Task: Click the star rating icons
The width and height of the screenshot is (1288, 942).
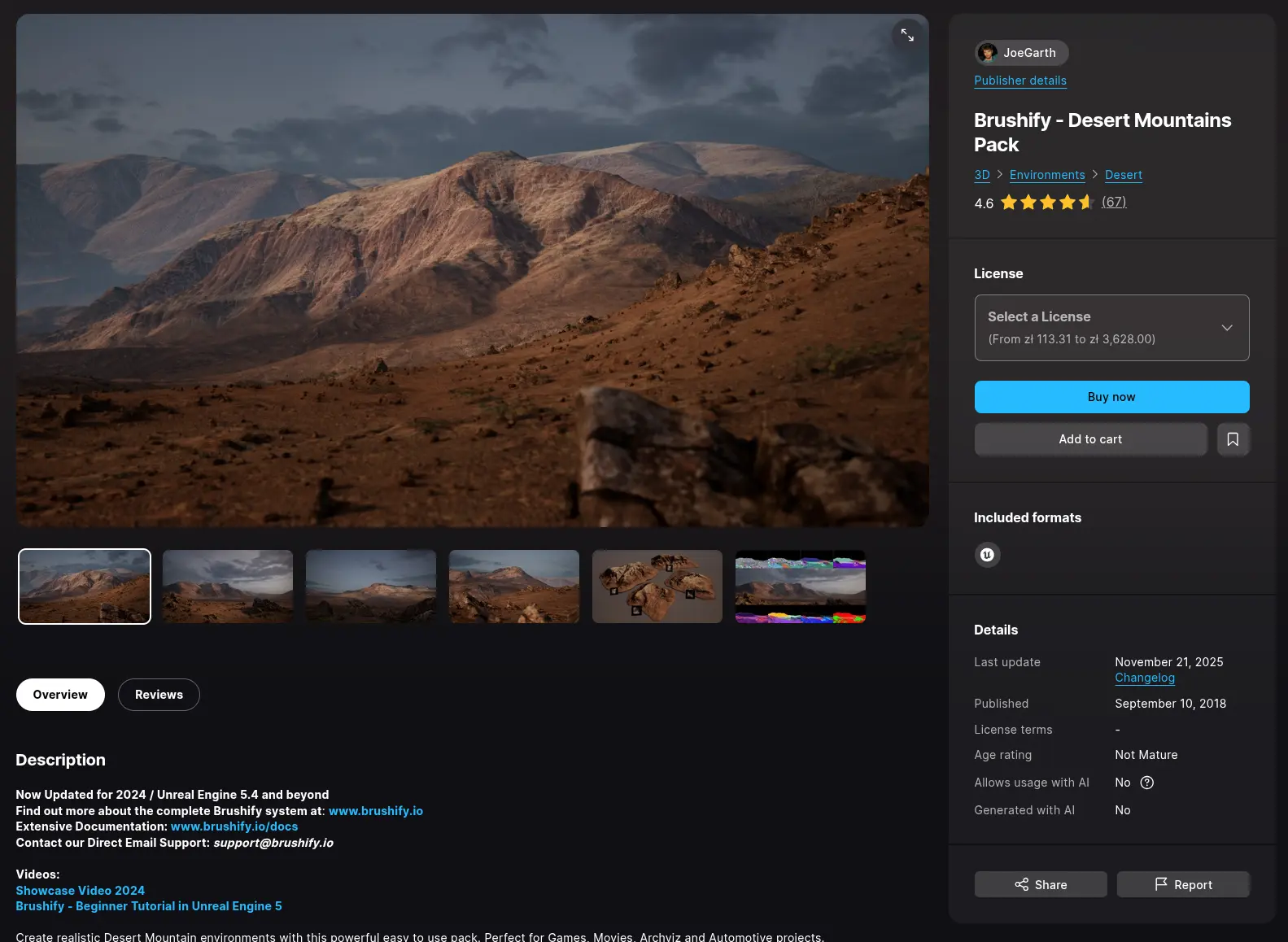Action: [1046, 203]
